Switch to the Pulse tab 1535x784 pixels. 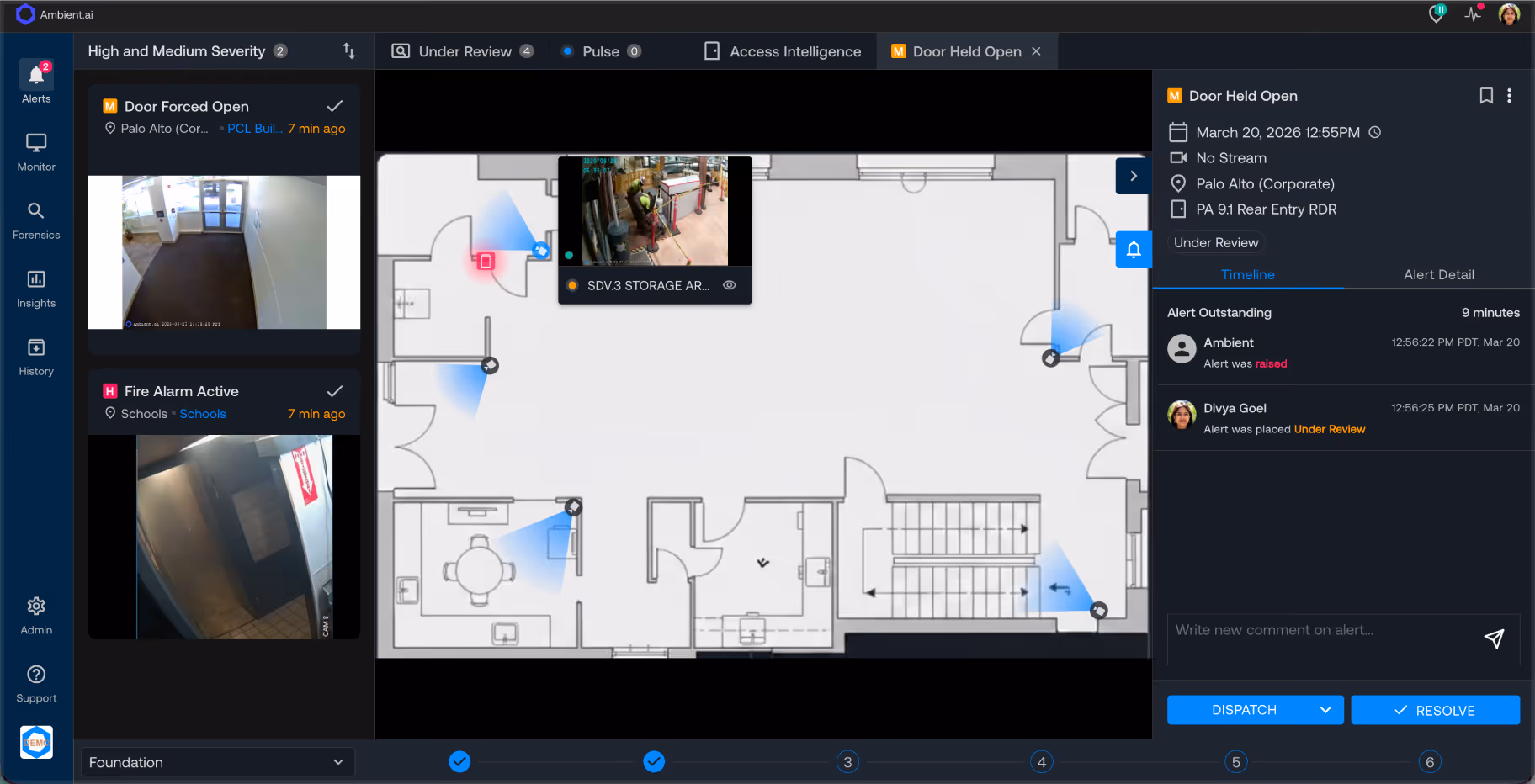click(602, 51)
